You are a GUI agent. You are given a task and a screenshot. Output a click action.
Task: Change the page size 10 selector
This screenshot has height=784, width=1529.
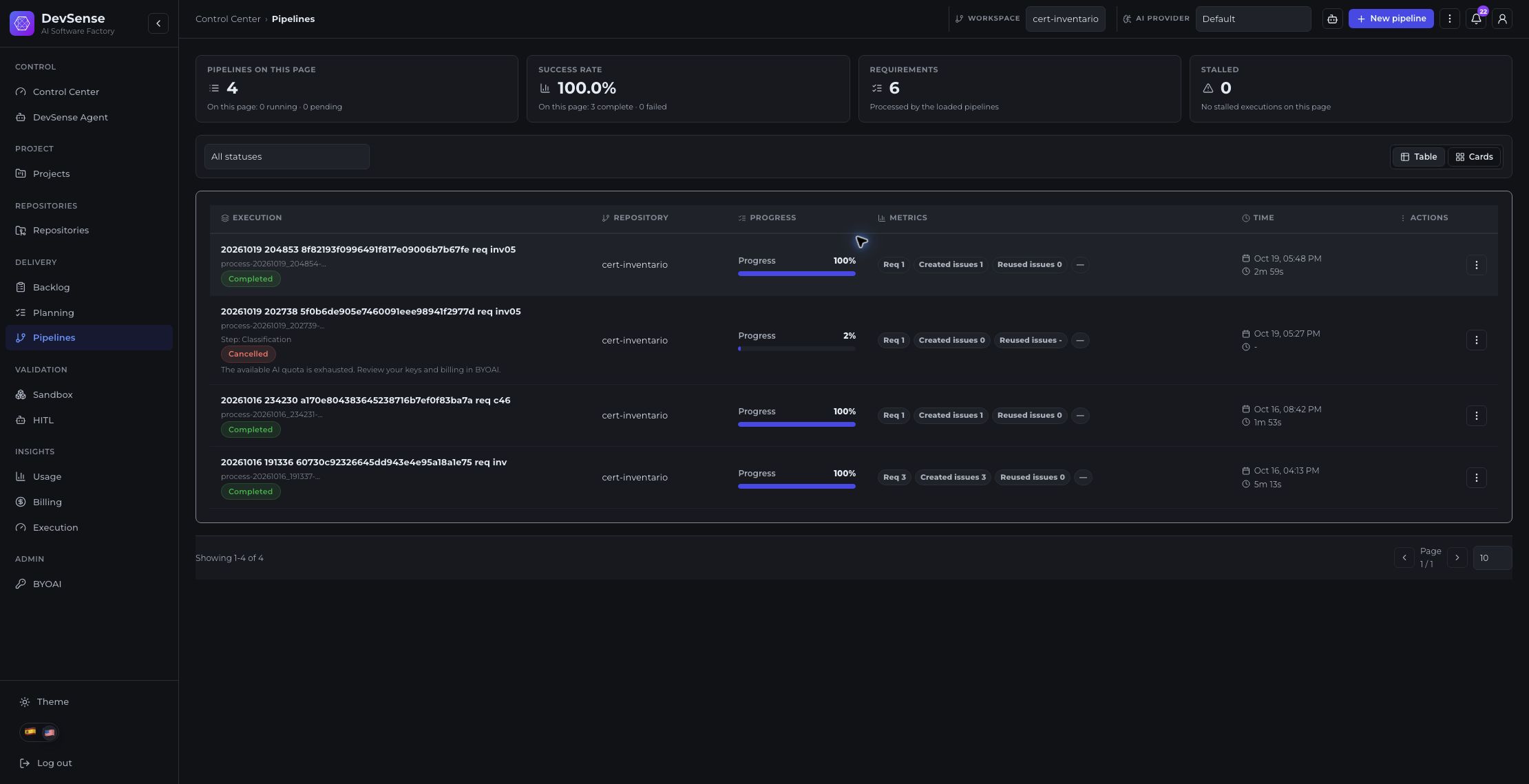1492,558
